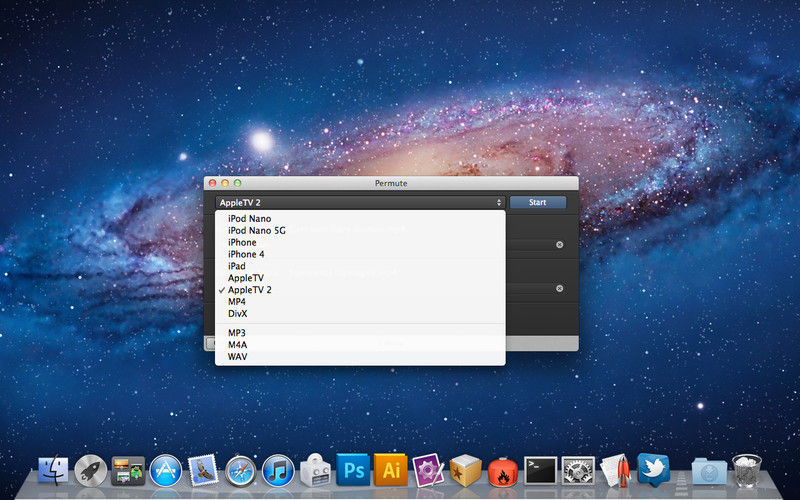The height and width of the screenshot is (500, 800).
Task: Open the paper-and-rocket app icon in dock
Action: (x=615, y=470)
